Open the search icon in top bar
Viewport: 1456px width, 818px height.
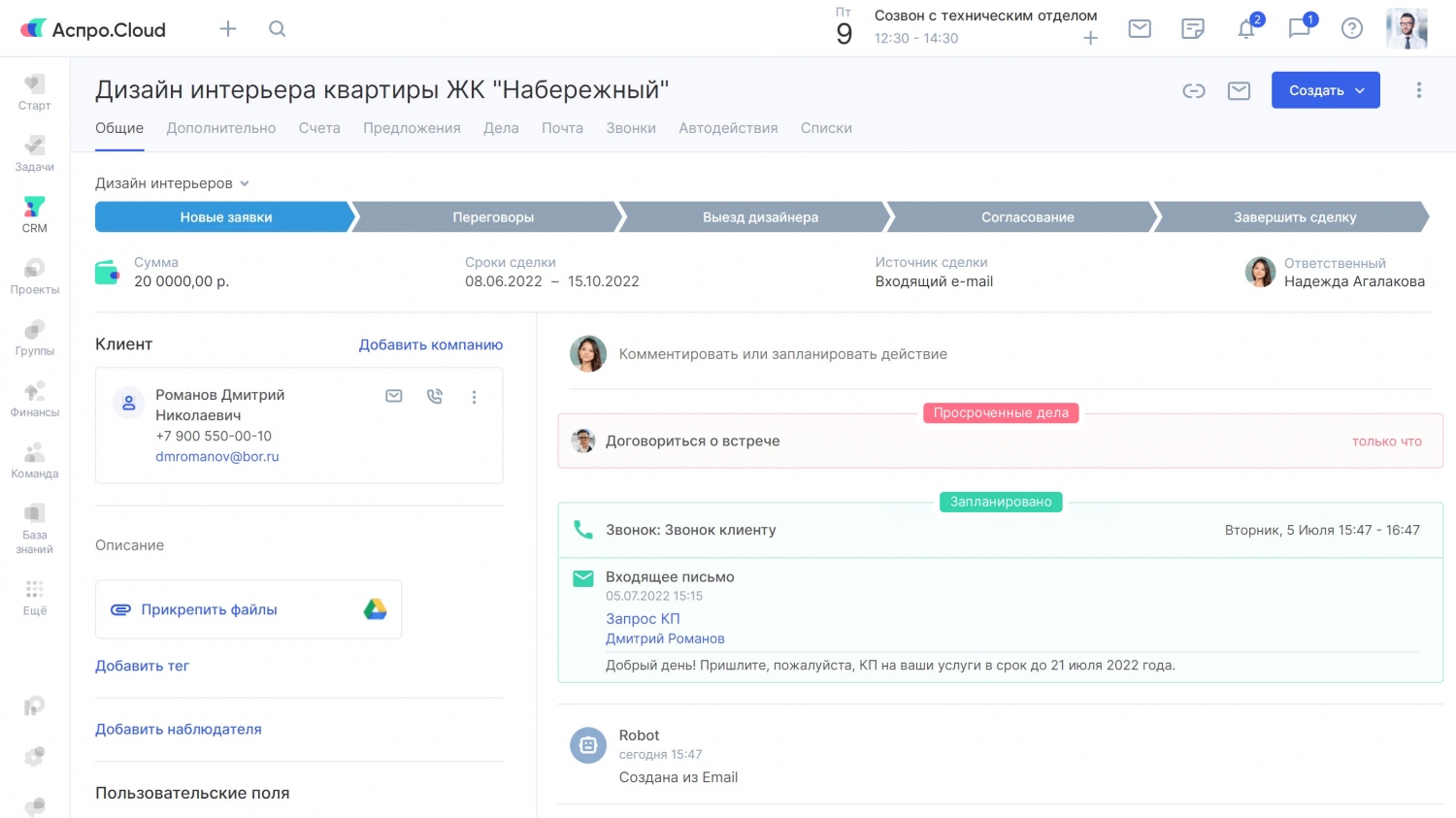pyautogui.click(x=277, y=29)
